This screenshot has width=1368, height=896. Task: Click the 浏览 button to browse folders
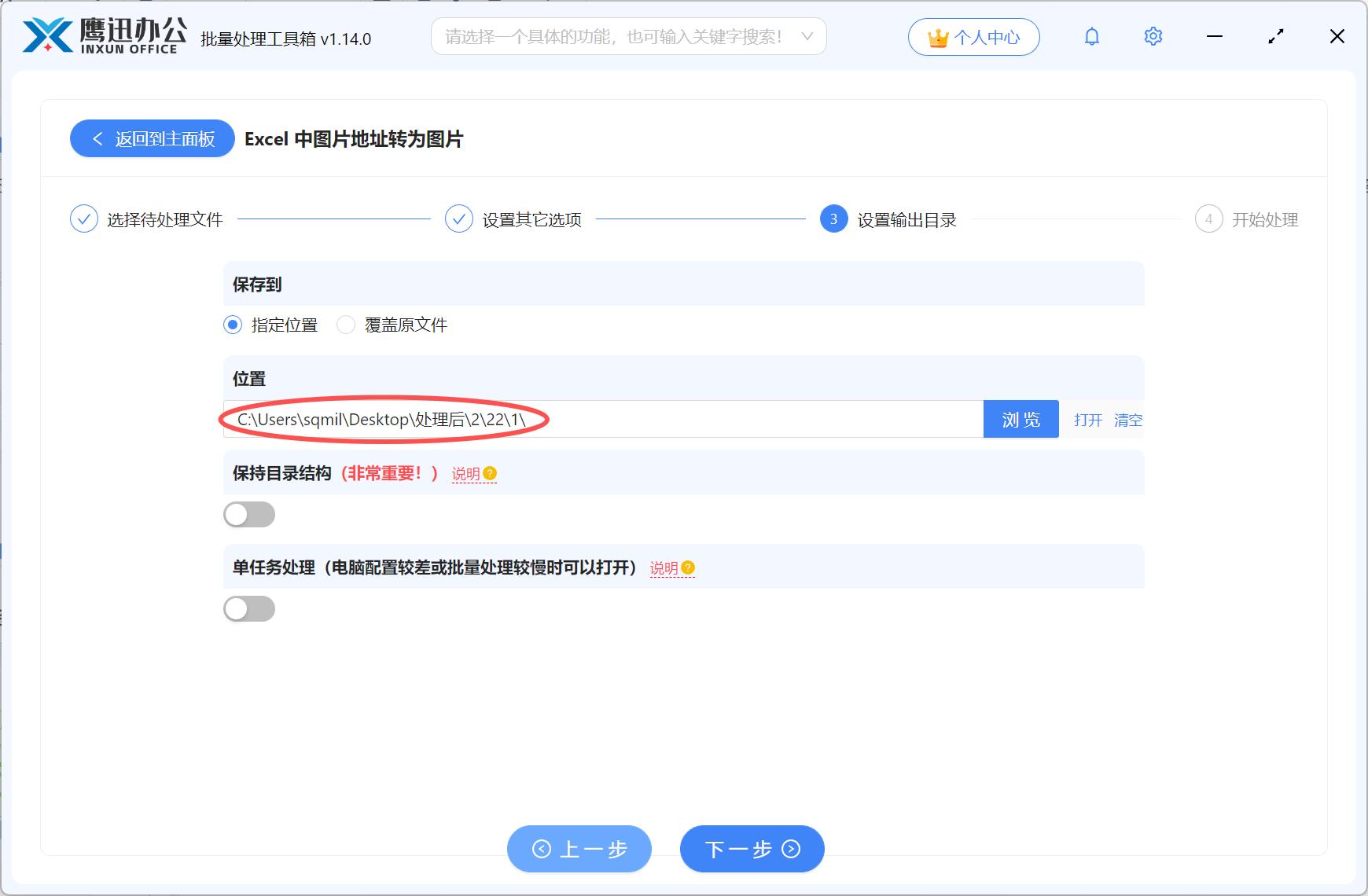(x=1020, y=419)
